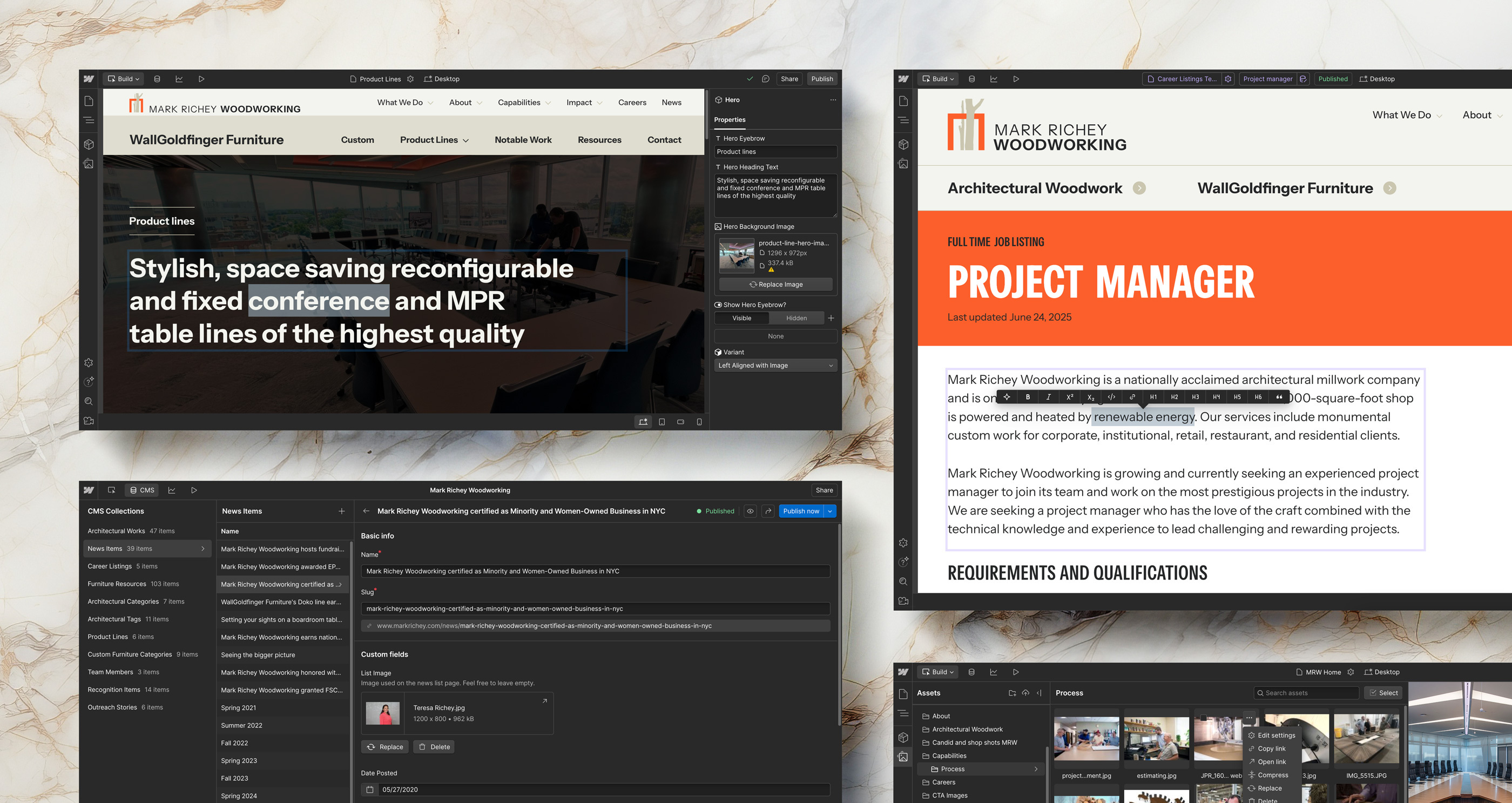
Task: Toggle the eye preview icon beside Published status
Action: click(750, 511)
